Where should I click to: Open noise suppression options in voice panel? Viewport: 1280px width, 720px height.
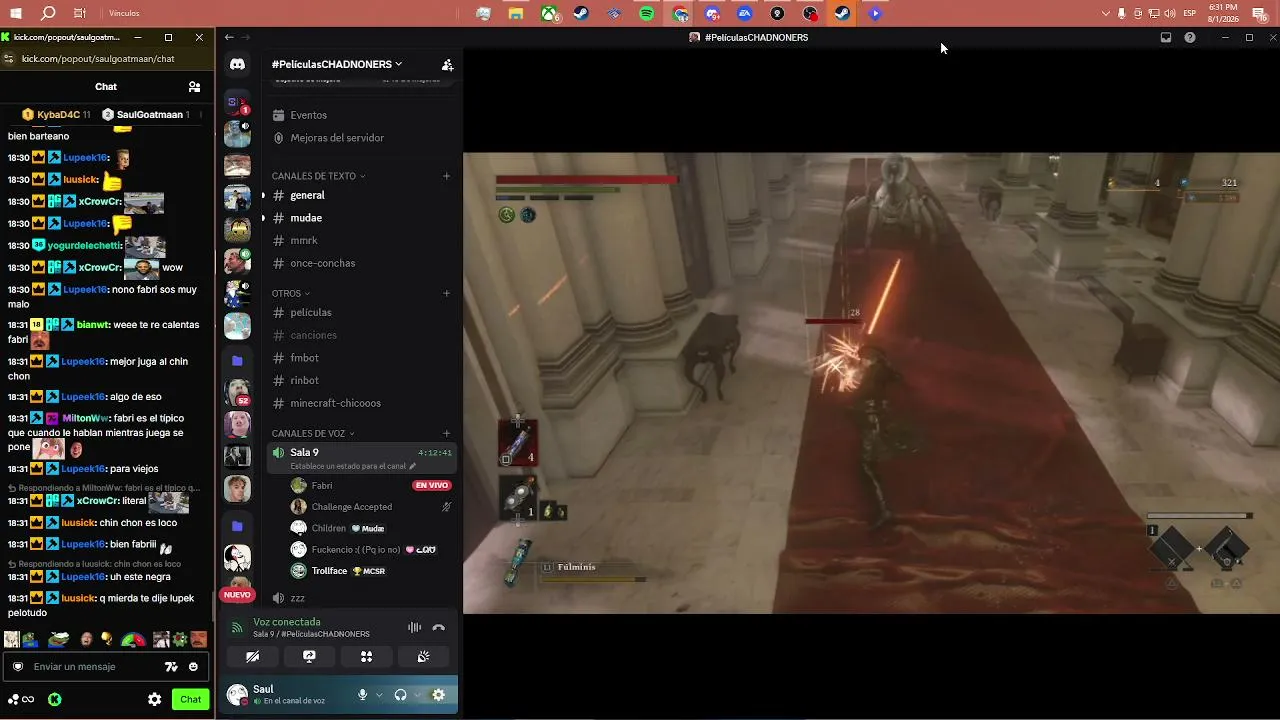click(414, 628)
